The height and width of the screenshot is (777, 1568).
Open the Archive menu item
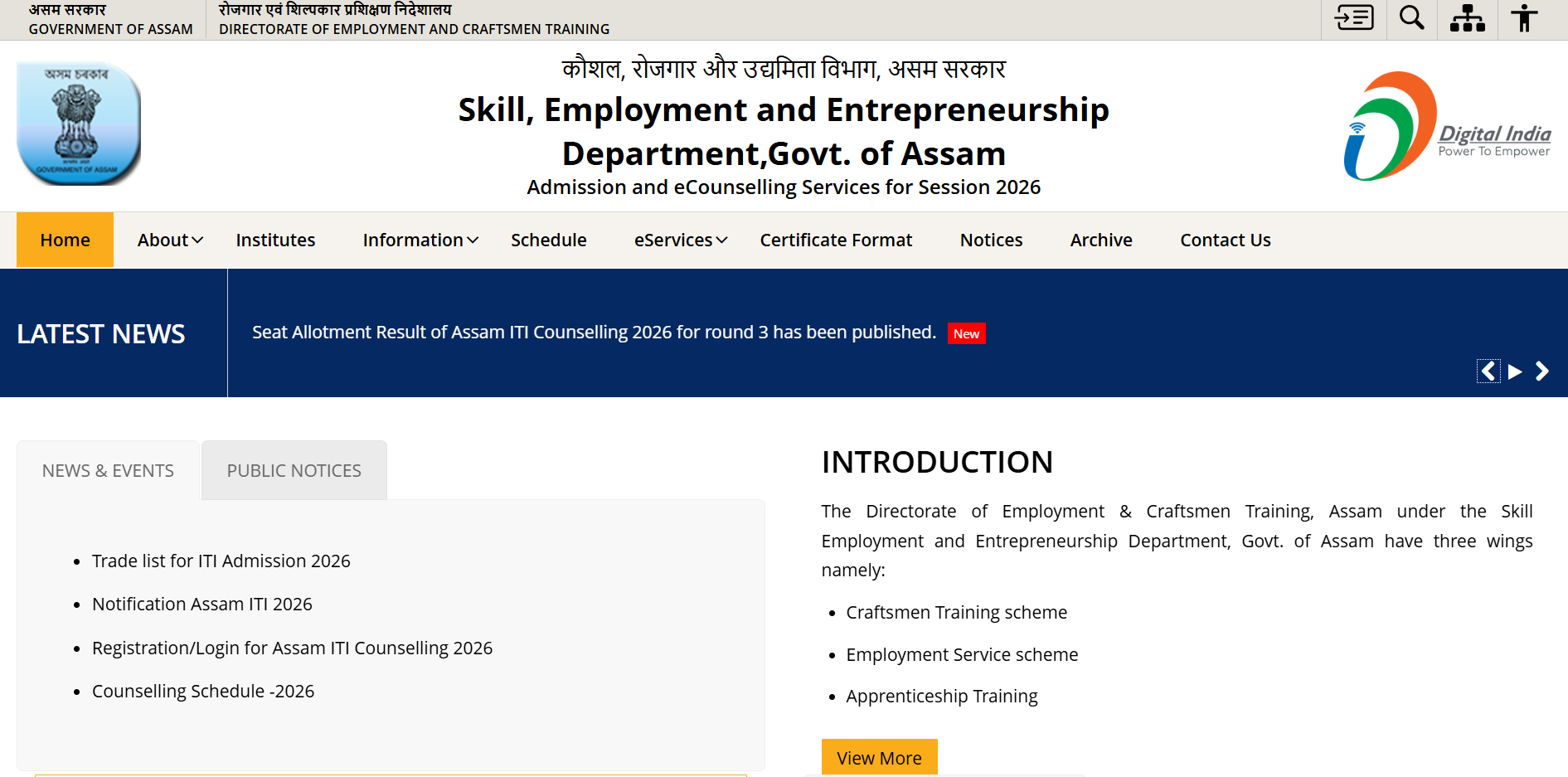tap(1101, 240)
